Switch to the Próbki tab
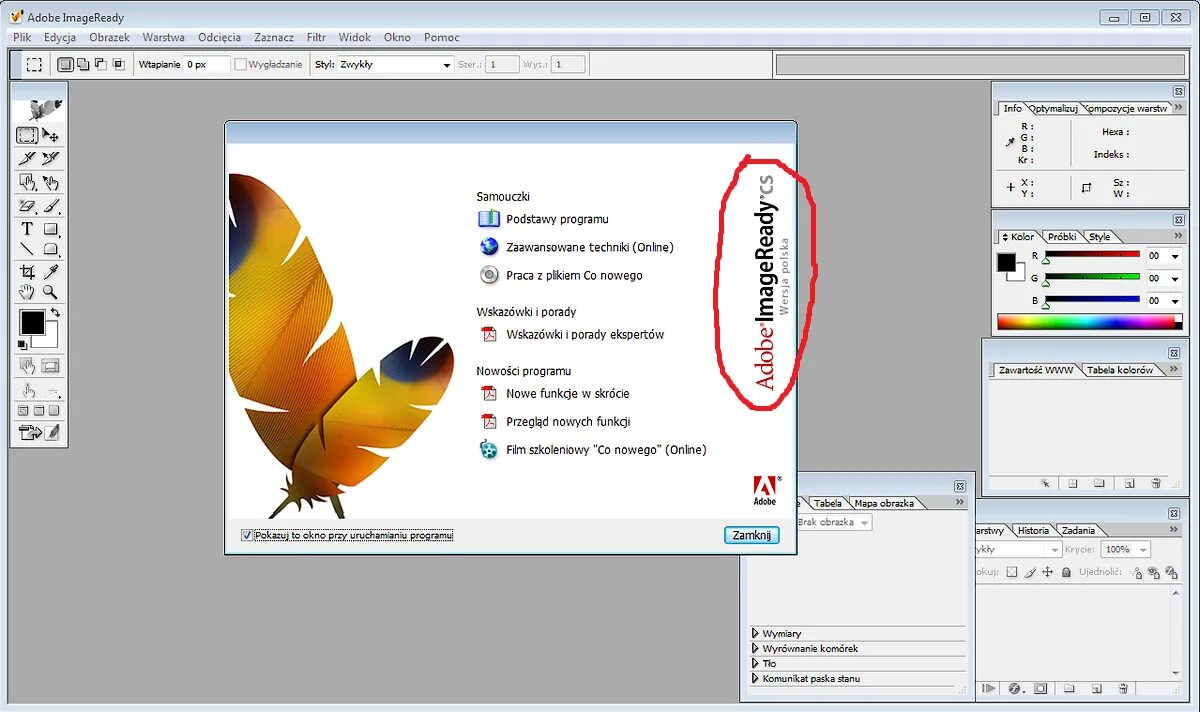This screenshot has height=712, width=1200. [1062, 237]
